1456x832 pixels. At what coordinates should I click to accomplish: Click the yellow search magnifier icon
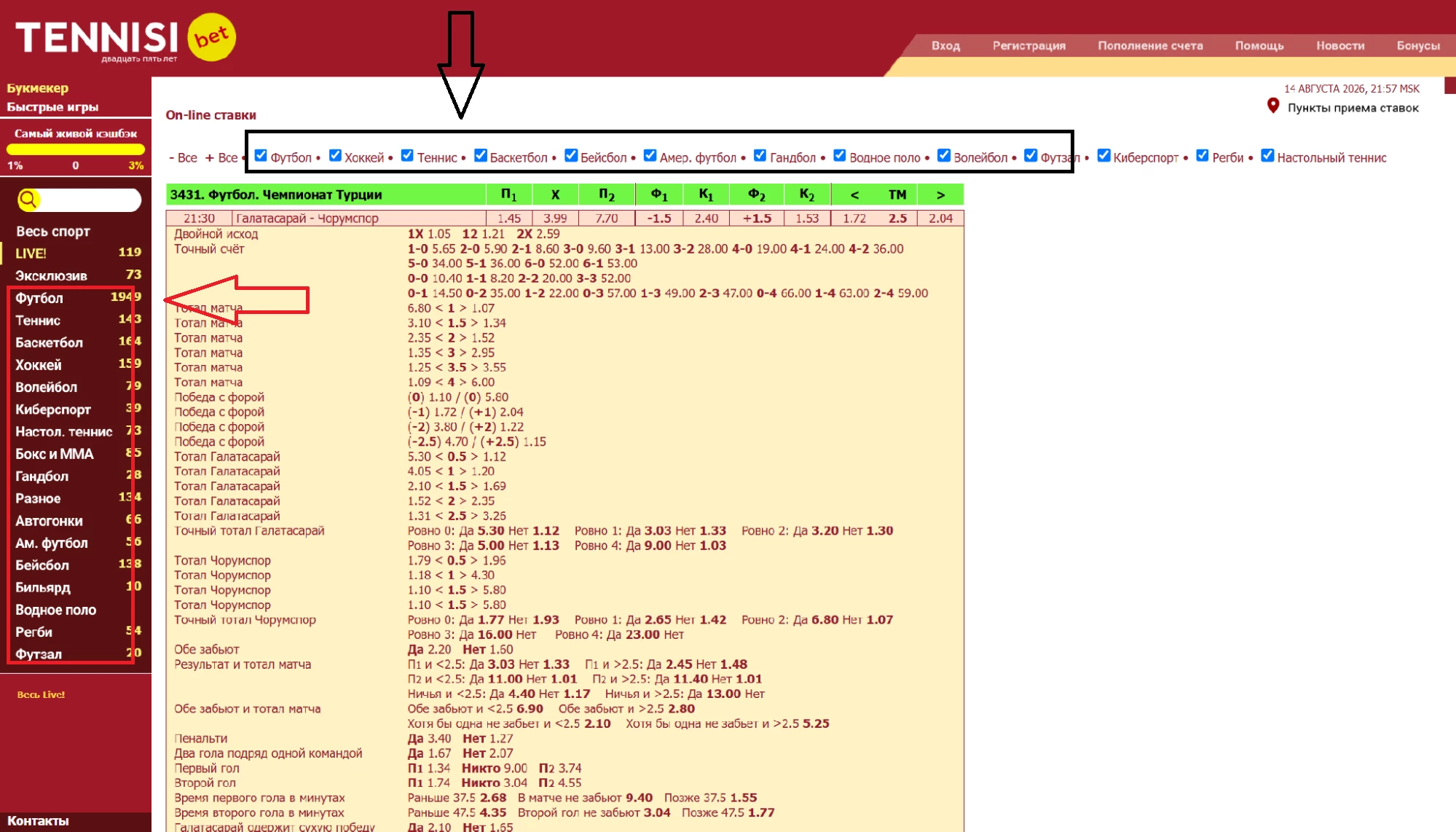[28, 200]
